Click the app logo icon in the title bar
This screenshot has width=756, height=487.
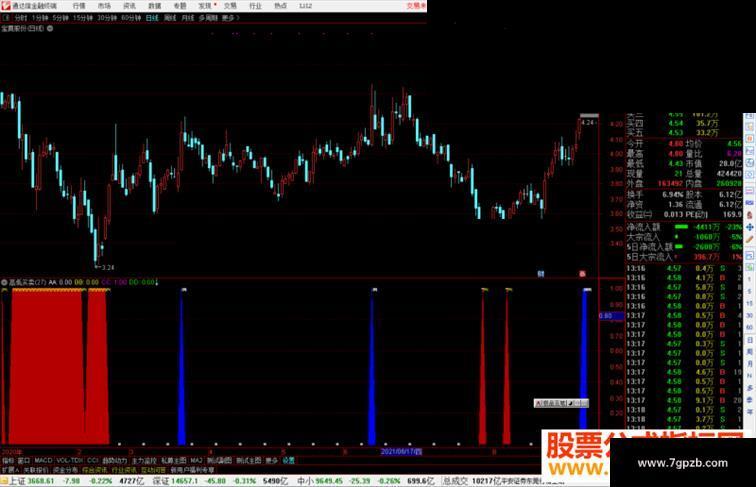6,6
